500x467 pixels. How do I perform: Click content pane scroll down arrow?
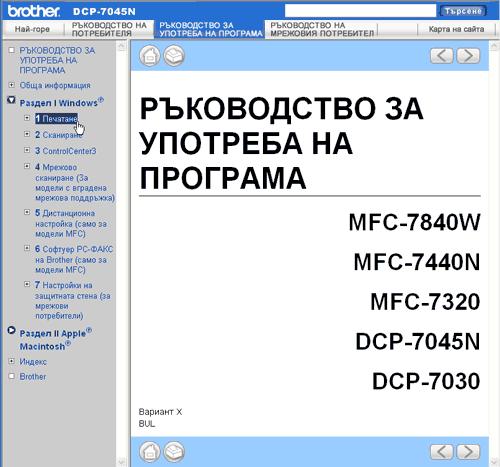(x=494, y=462)
